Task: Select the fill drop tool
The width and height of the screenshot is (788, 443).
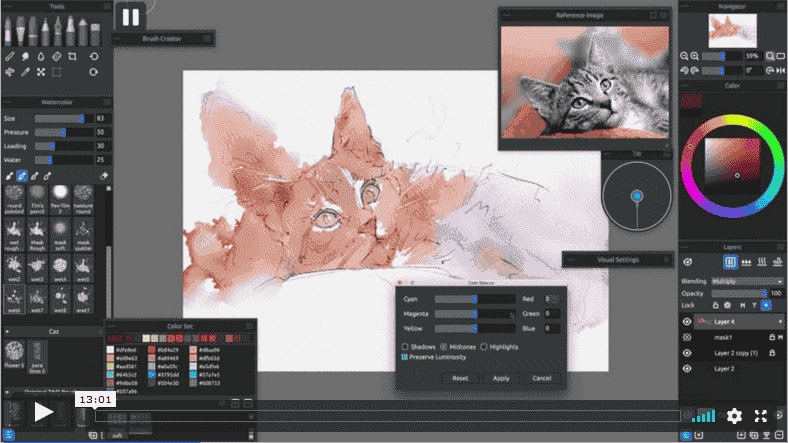Action: point(41,56)
